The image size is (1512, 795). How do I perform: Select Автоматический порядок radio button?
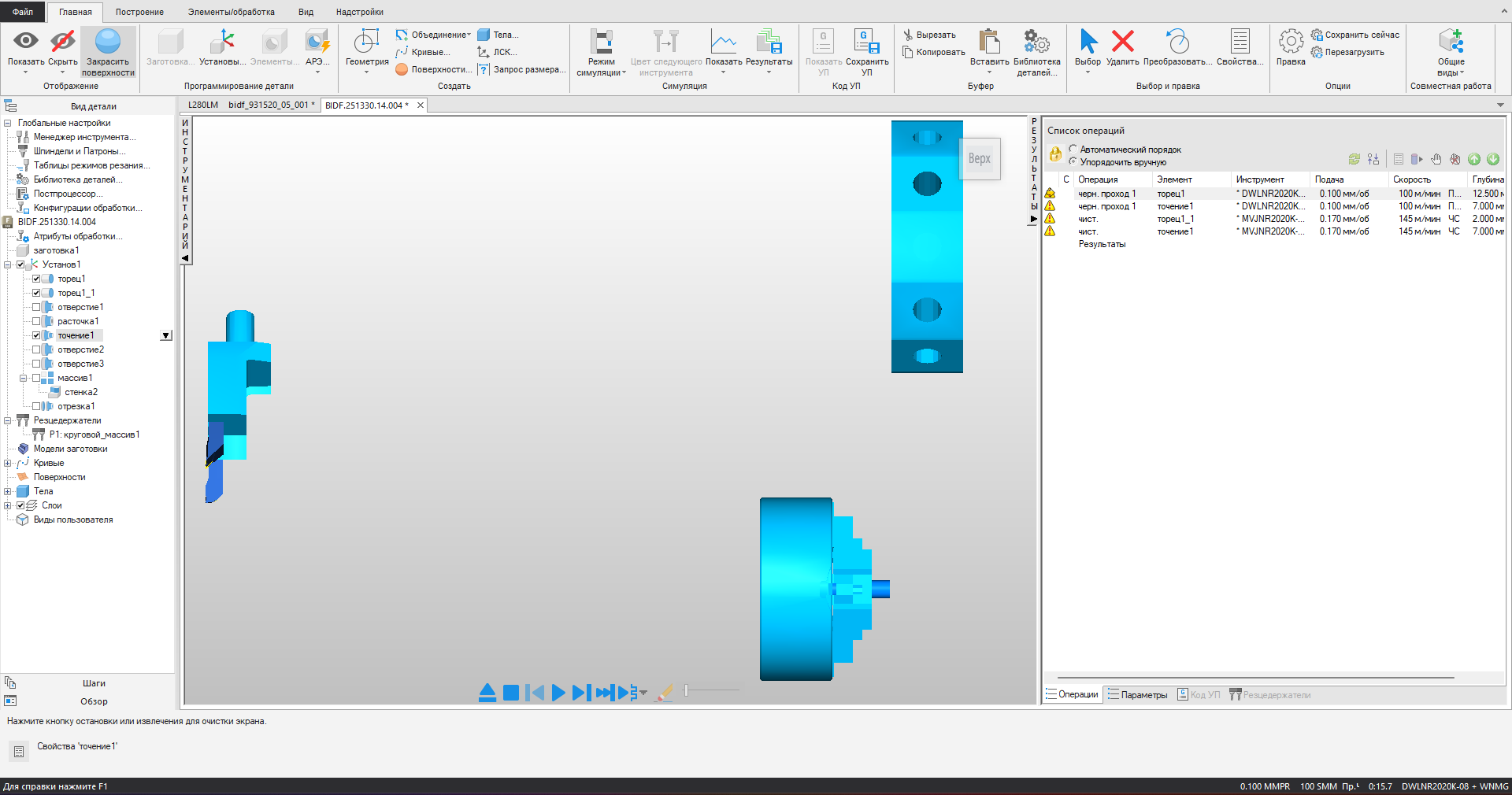pos(1073,149)
